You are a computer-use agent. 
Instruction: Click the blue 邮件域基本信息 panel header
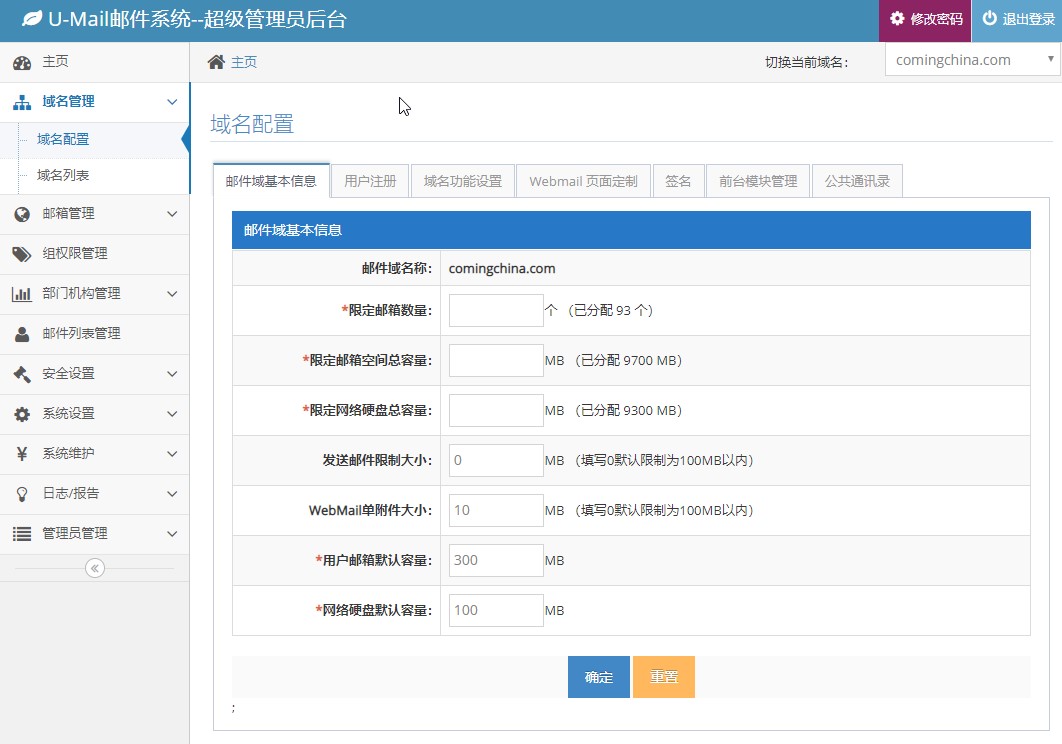[x=631, y=230]
